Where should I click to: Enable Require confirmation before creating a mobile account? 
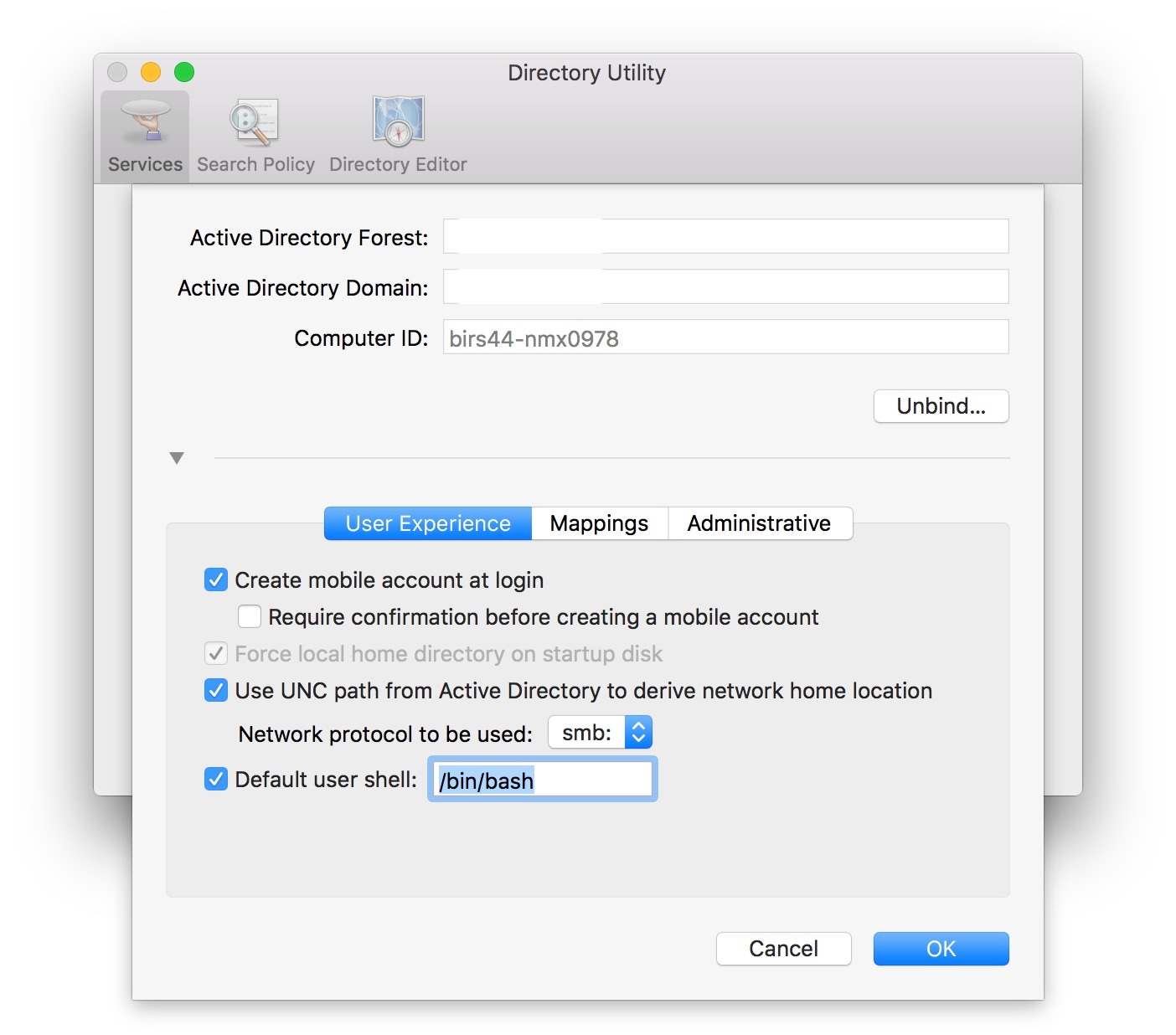tap(250, 616)
